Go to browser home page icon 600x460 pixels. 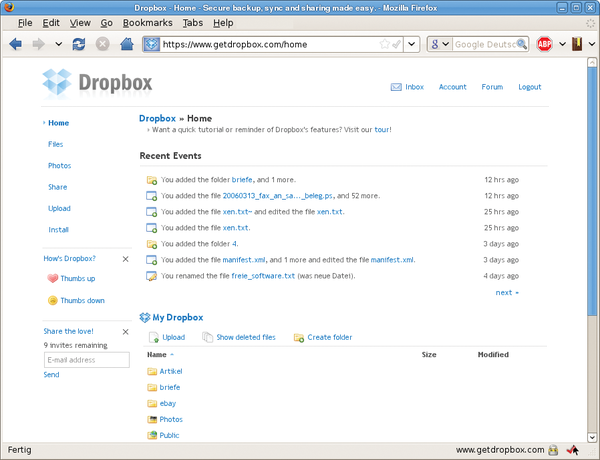(127, 44)
